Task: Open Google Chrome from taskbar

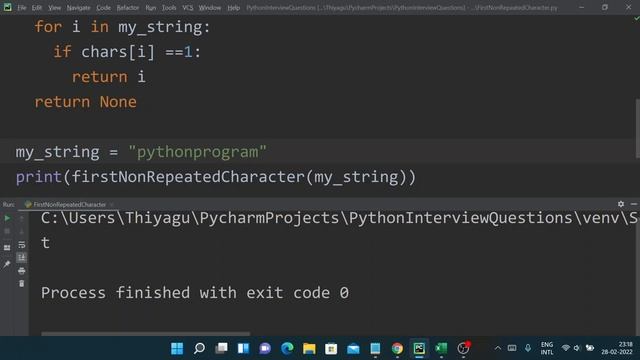Action: [x=397, y=348]
